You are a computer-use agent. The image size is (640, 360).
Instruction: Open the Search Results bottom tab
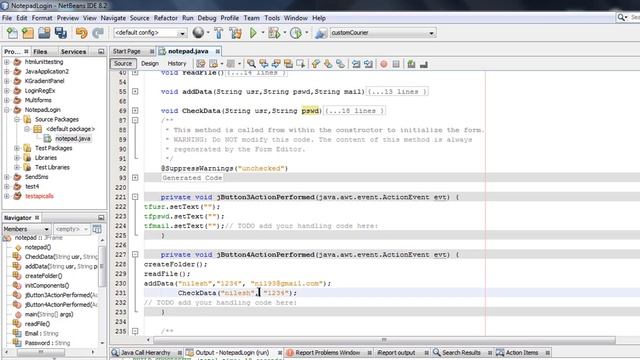461,352
